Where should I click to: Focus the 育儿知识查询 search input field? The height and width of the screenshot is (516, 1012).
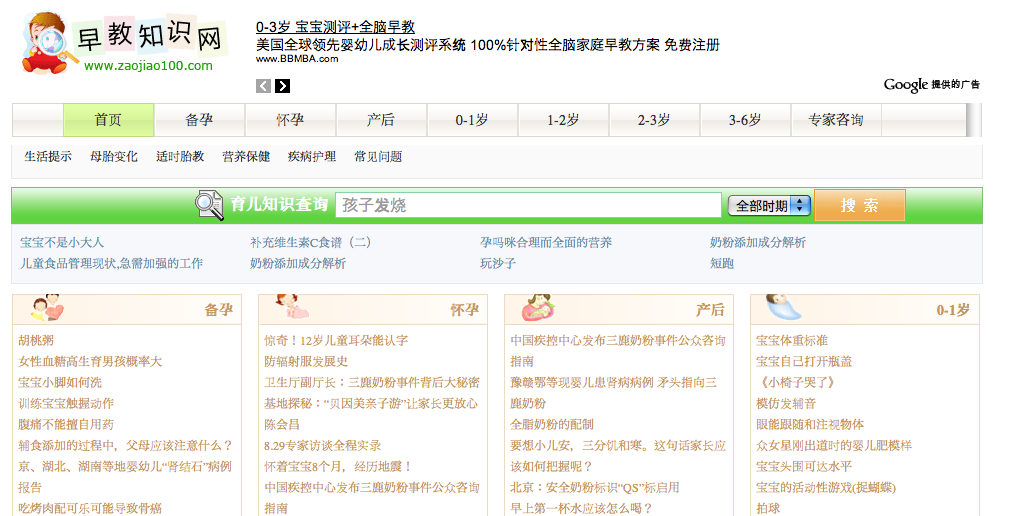pyautogui.click(x=528, y=205)
